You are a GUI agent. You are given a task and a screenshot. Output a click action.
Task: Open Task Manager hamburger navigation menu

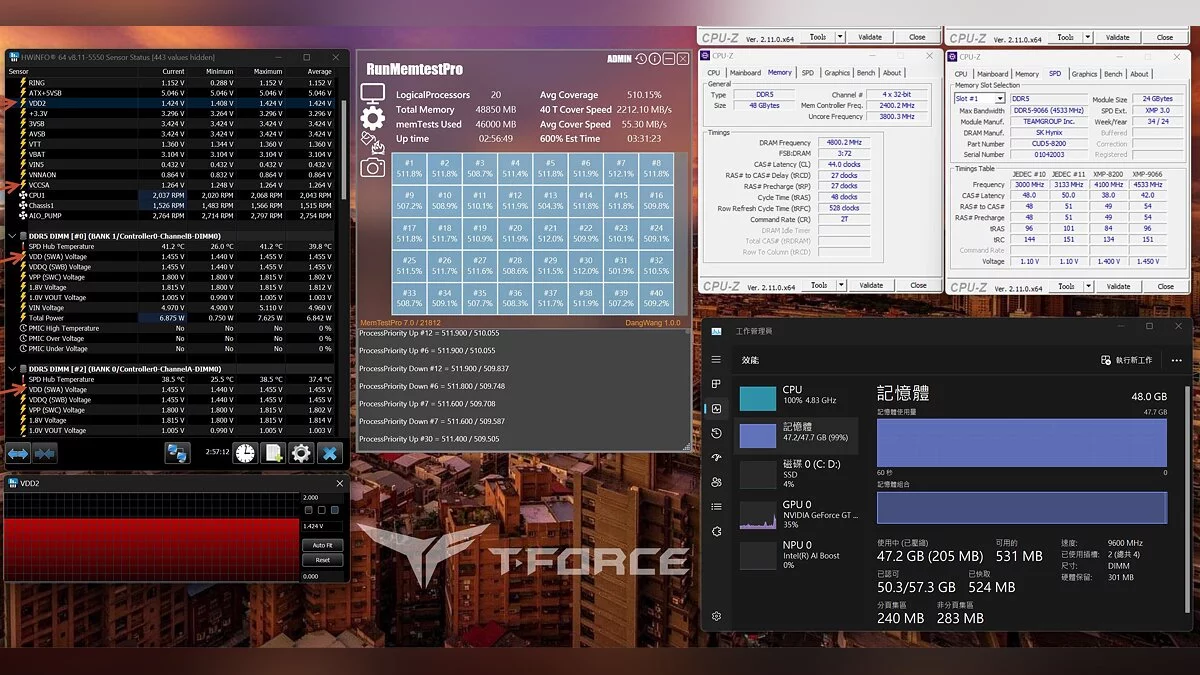716,359
